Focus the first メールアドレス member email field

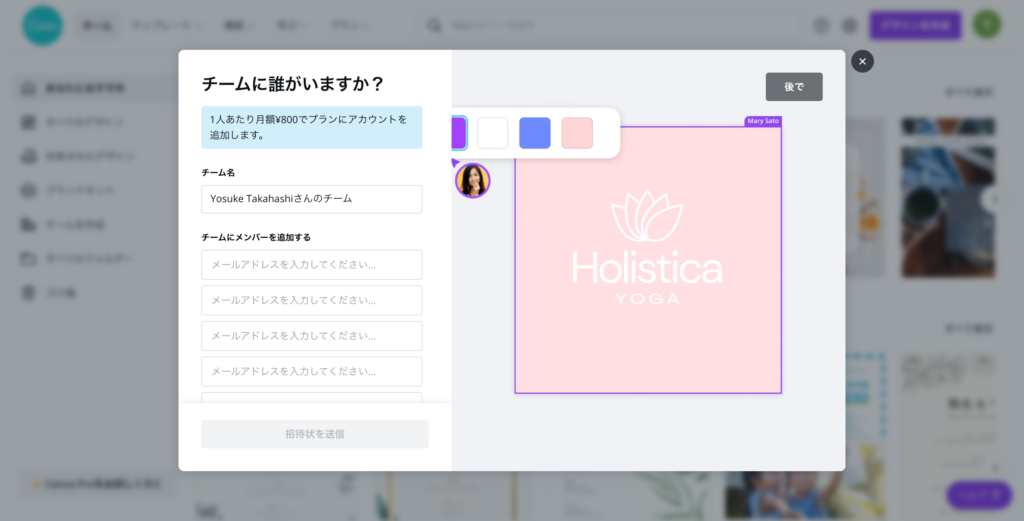[312, 265]
